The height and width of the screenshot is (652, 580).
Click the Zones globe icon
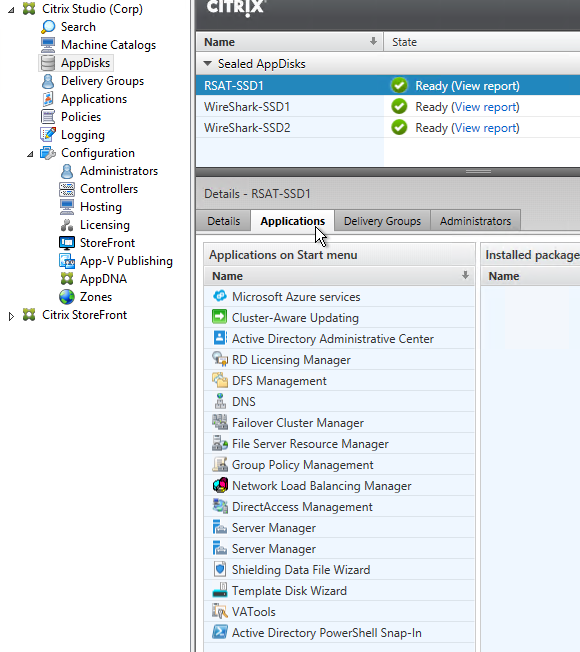[x=67, y=297]
